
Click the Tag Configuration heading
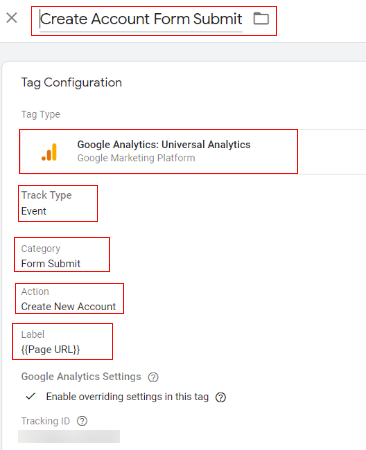click(x=72, y=83)
